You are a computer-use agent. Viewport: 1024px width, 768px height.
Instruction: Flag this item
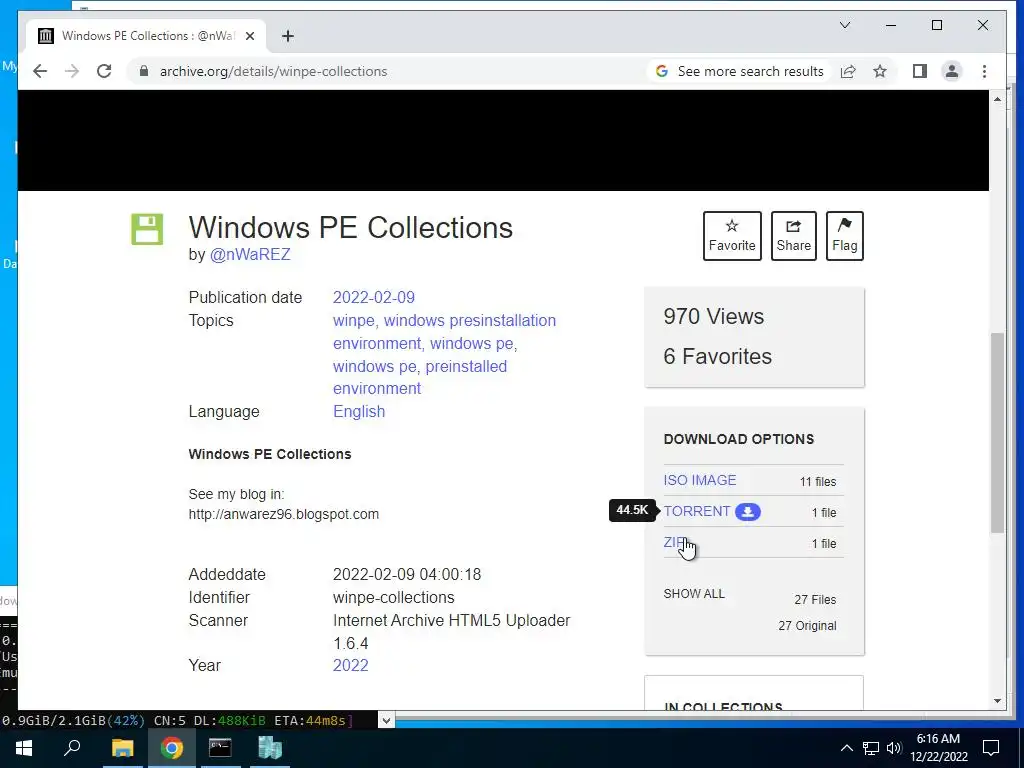pos(844,236)
